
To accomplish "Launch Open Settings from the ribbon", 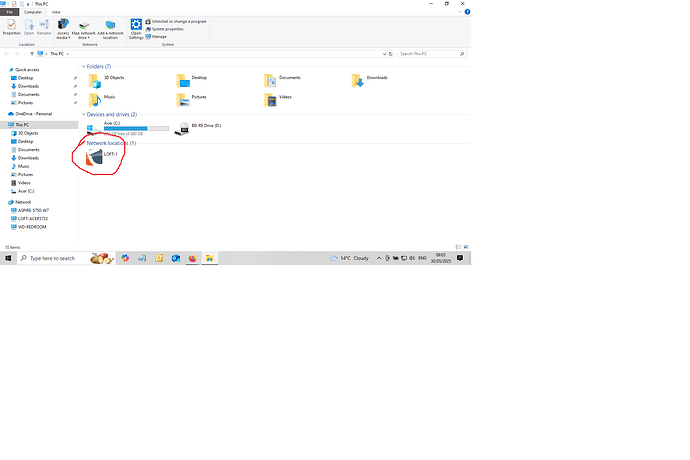I will (136, 29).
